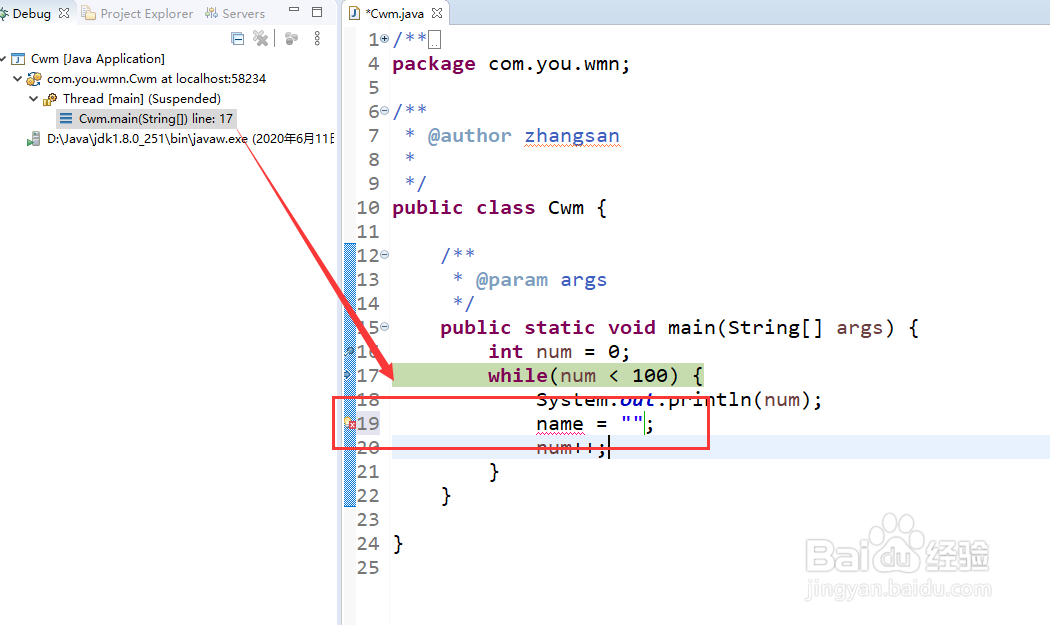Click the Cwm Java Application launch icon
This screenshot has width=1050, height=625.
click(x=18, y=59)
